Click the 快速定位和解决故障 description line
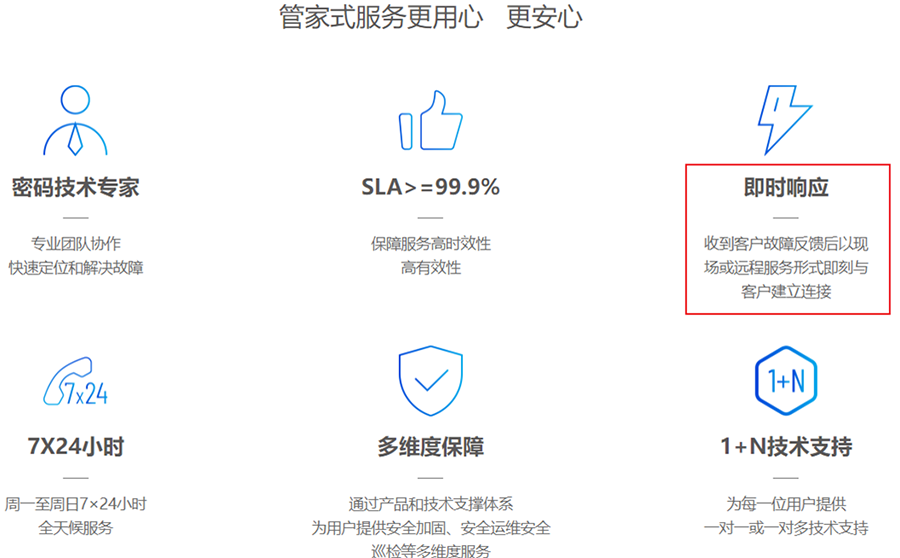This screenshot has height=558, width=900. tap(76, 268)
